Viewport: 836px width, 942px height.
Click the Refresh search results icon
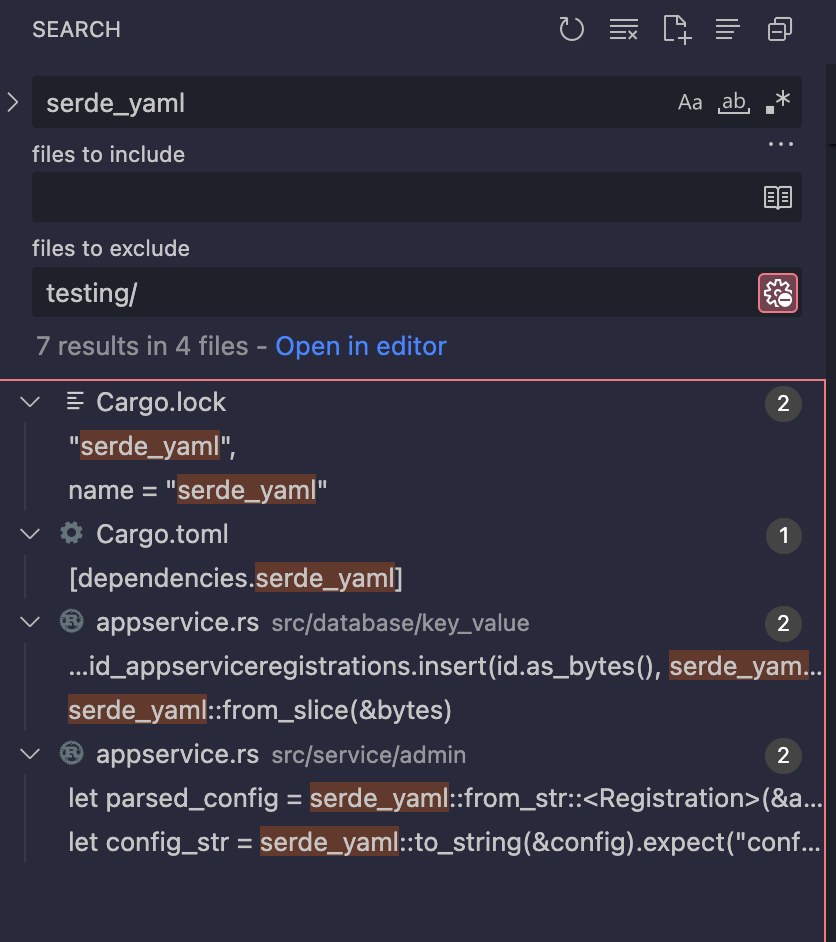[x=571, y=30]
